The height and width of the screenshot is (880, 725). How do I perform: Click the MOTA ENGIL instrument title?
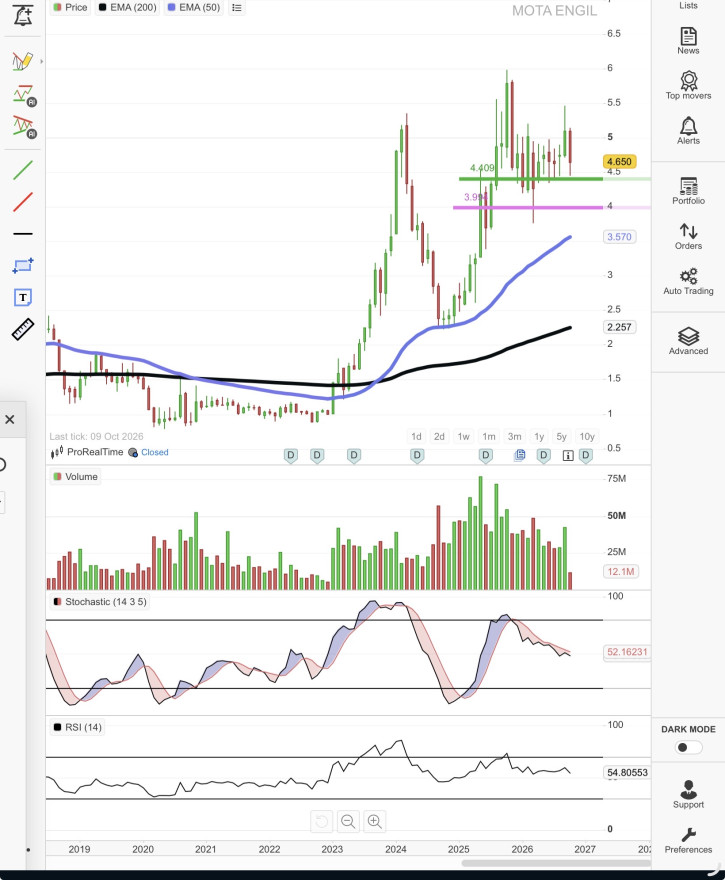pos(554,11)
